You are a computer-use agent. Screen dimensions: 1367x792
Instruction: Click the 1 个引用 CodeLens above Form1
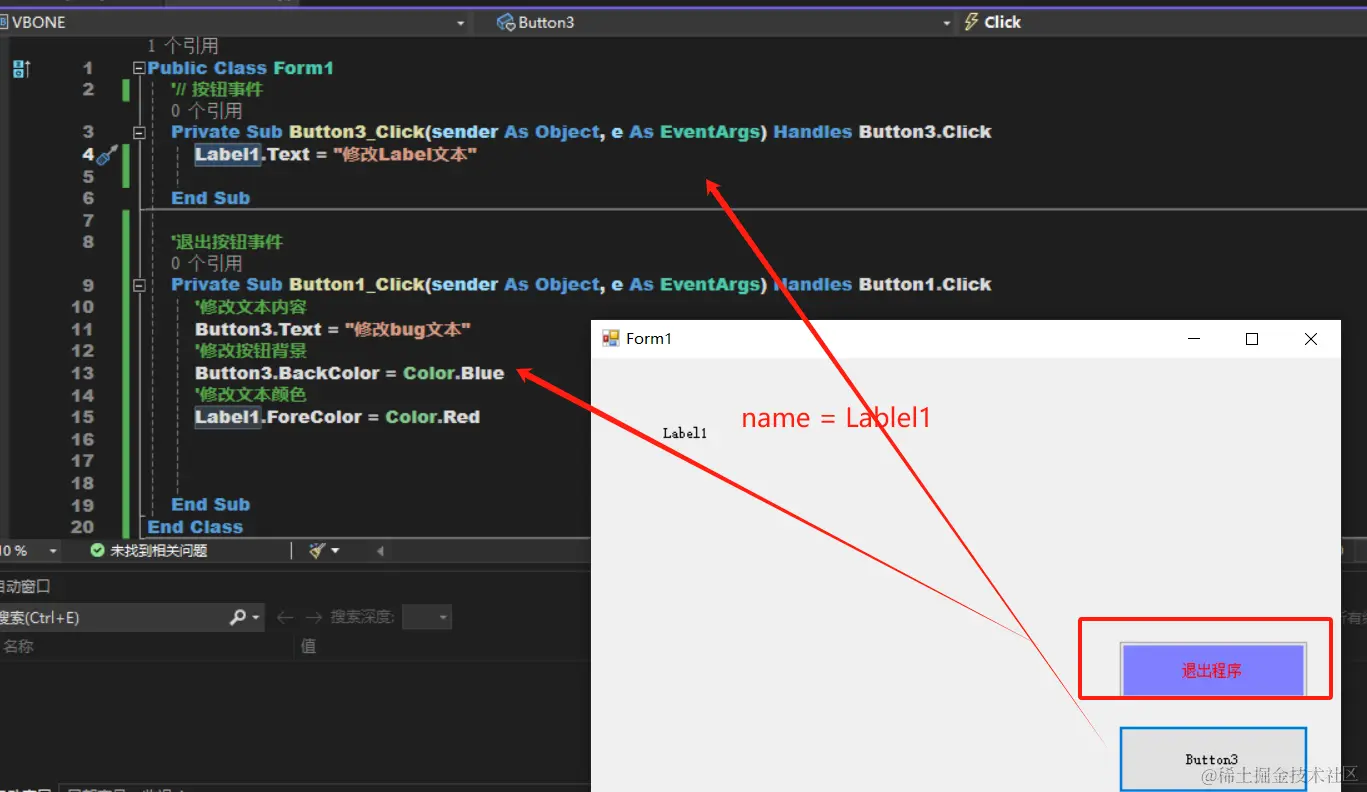[182, 46]
